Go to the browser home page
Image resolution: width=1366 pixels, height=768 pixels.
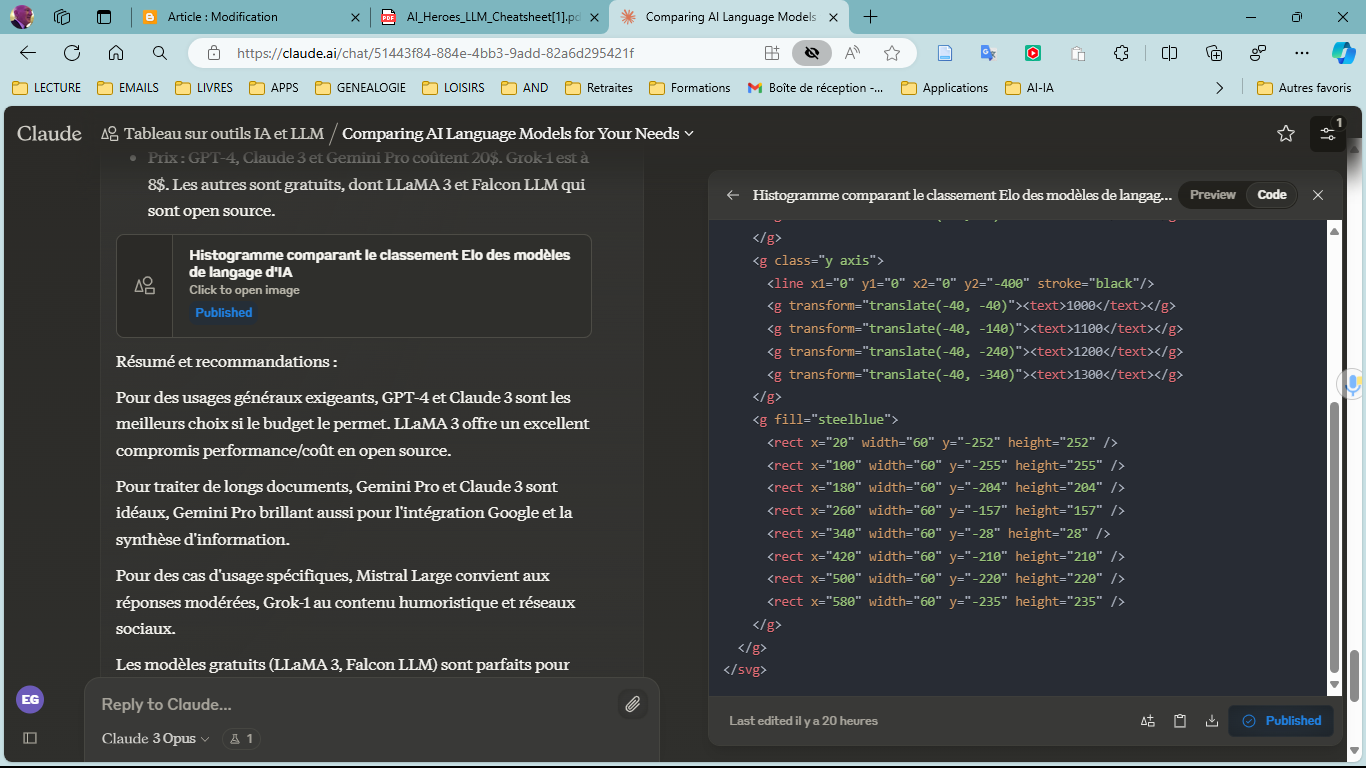(116, 53)
